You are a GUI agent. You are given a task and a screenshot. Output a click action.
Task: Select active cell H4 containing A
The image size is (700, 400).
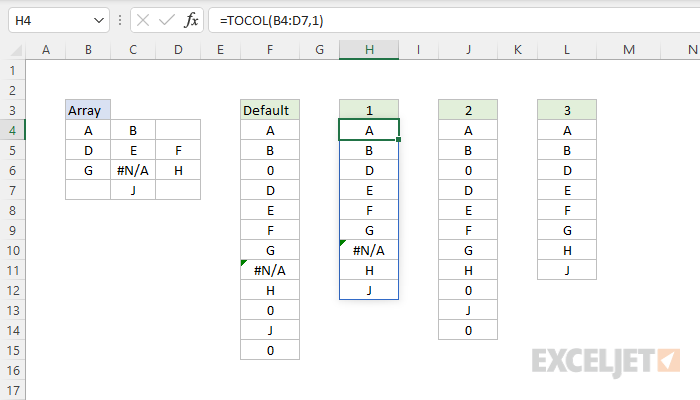click(368, 130)
